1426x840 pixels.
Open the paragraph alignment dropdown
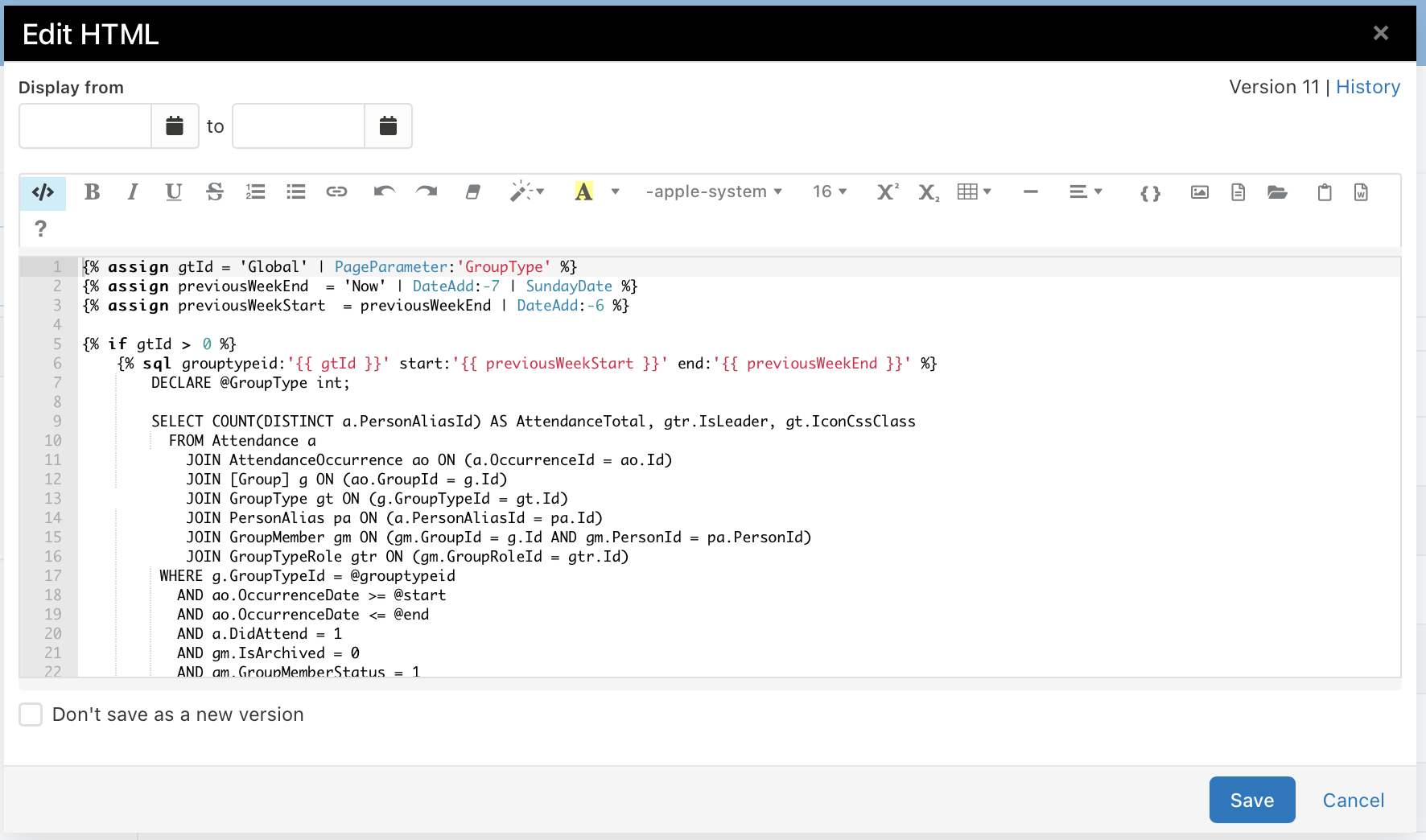(x=1086, y=192)
